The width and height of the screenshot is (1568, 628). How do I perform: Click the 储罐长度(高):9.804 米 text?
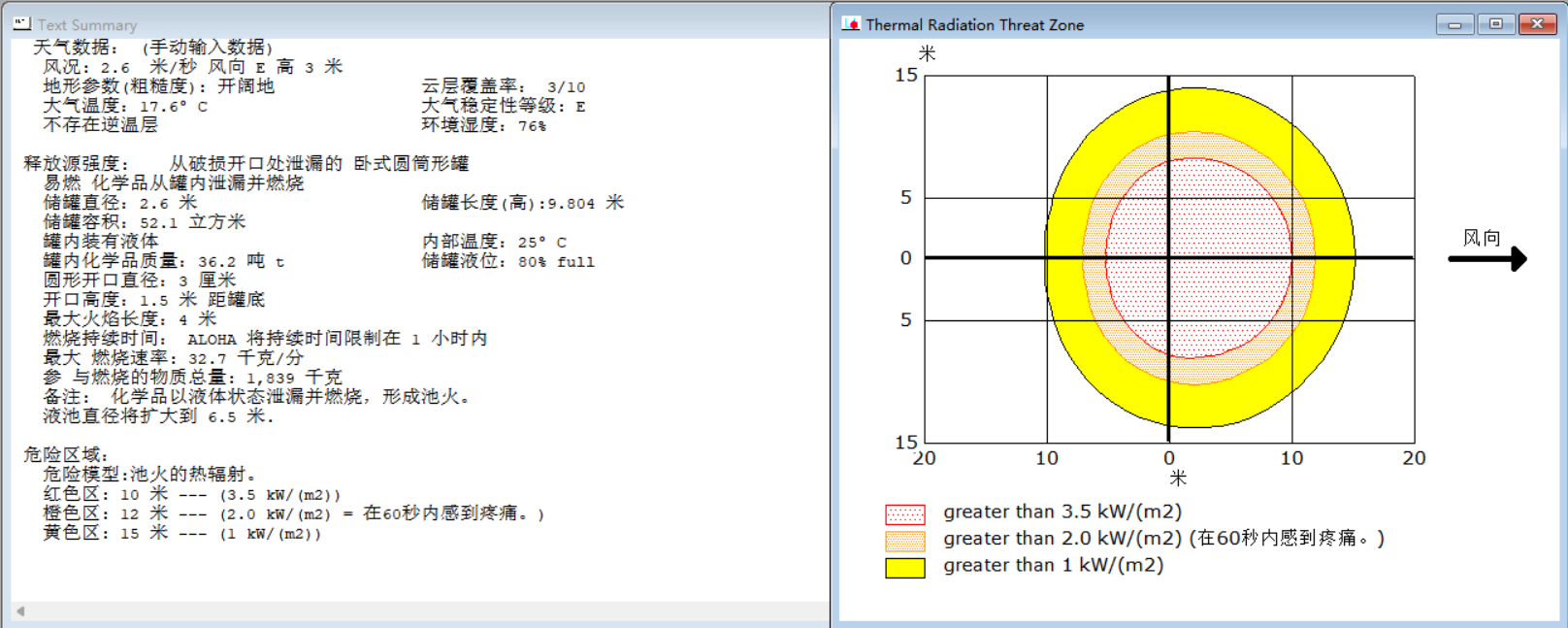tap(523, 203)
